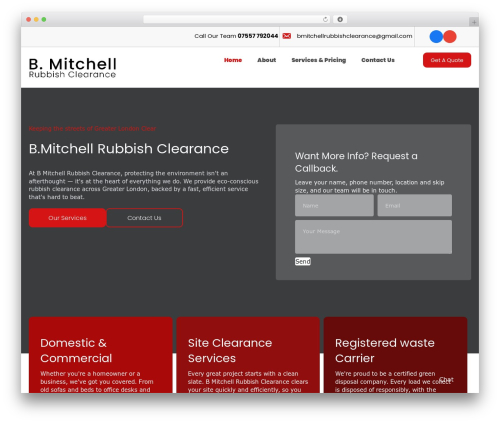Click the Registered waste Carrier card heading
Image resolution: width=500 pixels, height=423 pixels.
tap(385, 350)
